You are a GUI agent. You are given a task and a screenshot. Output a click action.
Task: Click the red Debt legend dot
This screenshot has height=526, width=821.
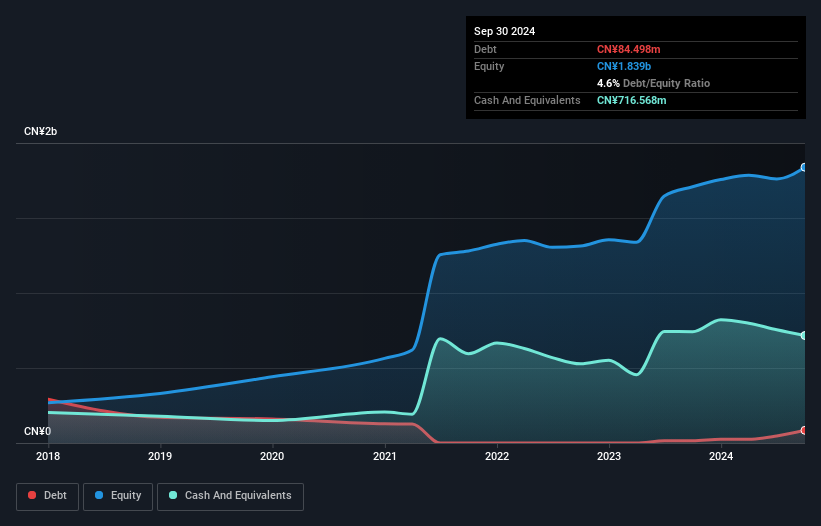point(32,495)
